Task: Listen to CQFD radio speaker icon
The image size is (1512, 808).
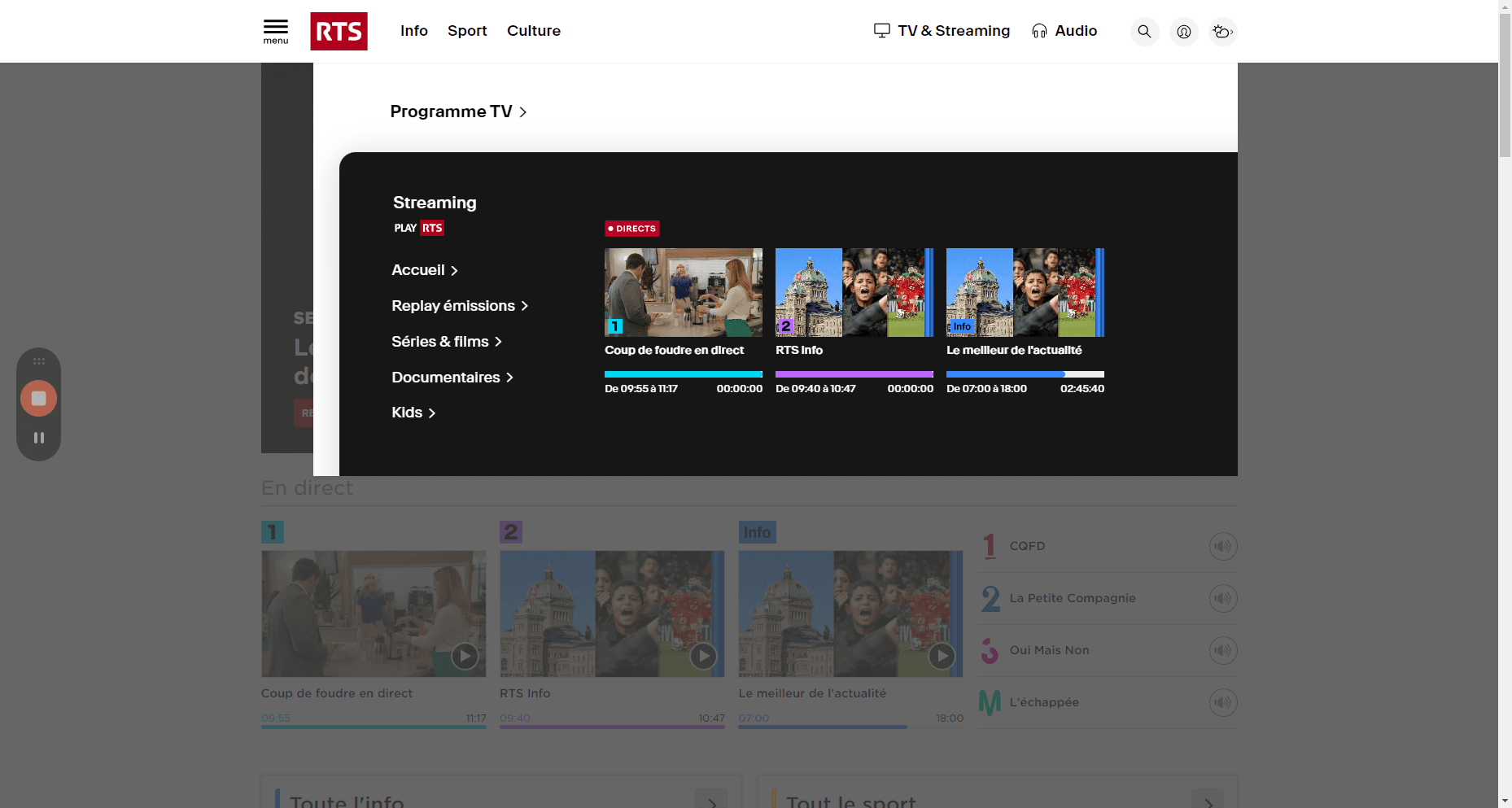Action: click(1222, 546)
